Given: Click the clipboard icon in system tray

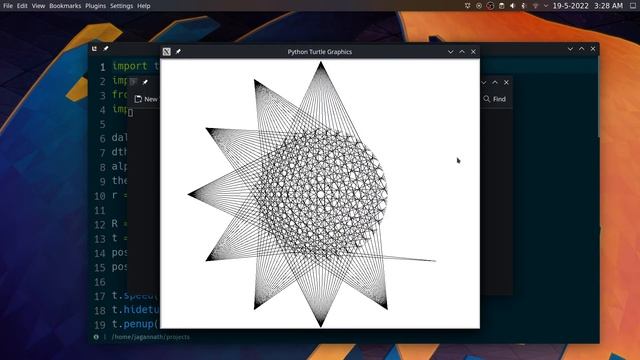Looking at the screenshot, I should pyautogui.click(x=502, y=6).
